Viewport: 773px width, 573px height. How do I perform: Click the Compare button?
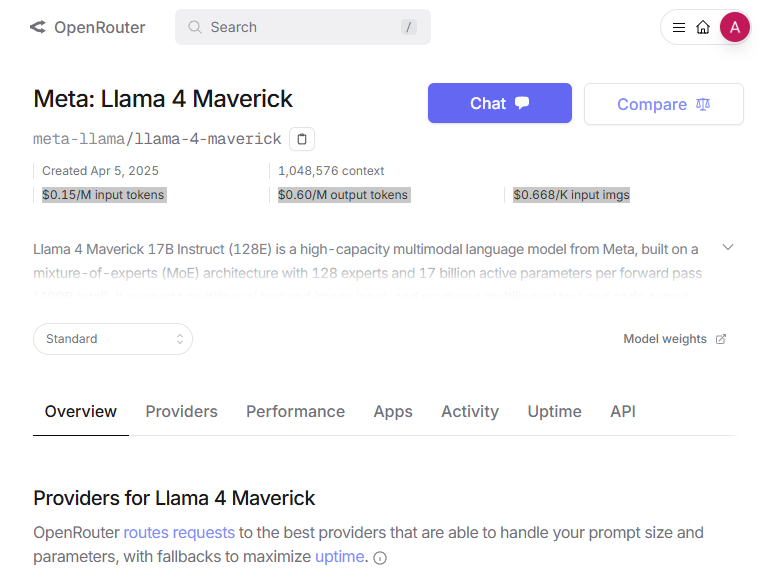(663, 104)
